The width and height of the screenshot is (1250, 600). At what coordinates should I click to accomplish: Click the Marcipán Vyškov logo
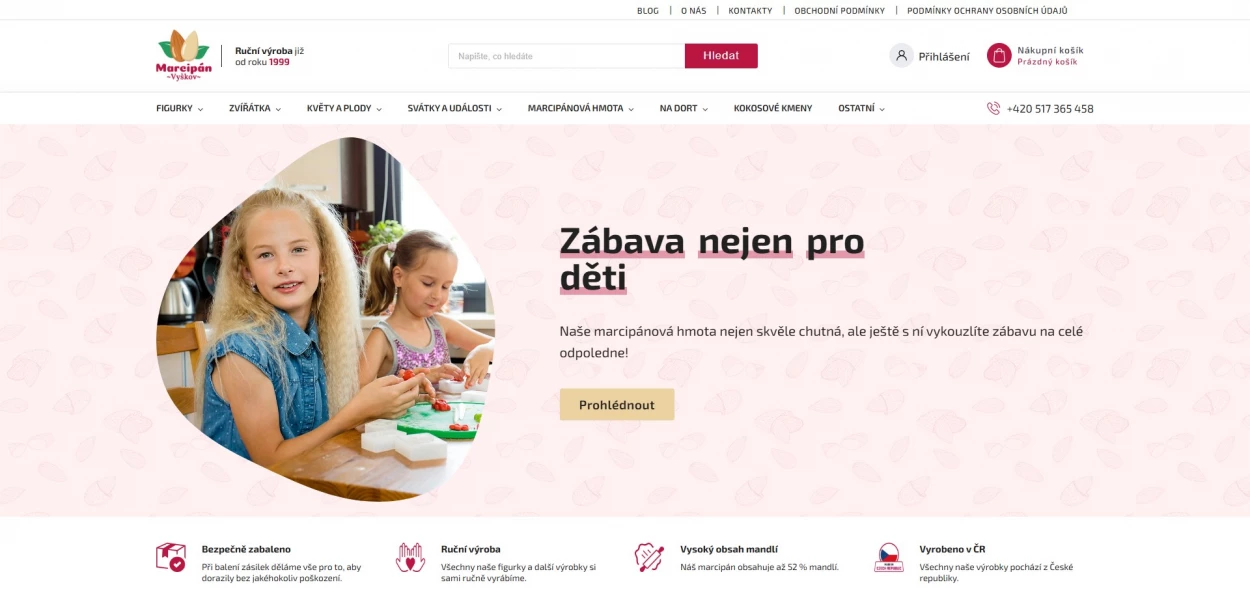[184, 55]
